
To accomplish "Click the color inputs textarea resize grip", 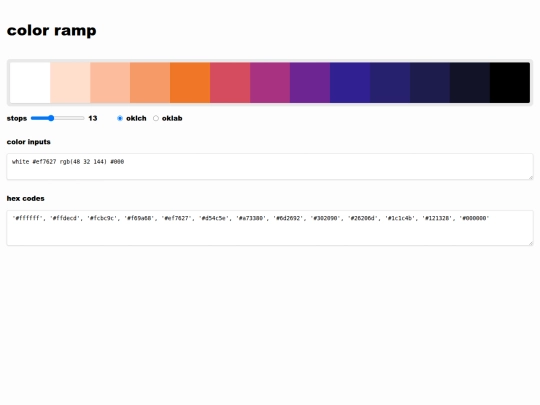I will tap(530, 177).
